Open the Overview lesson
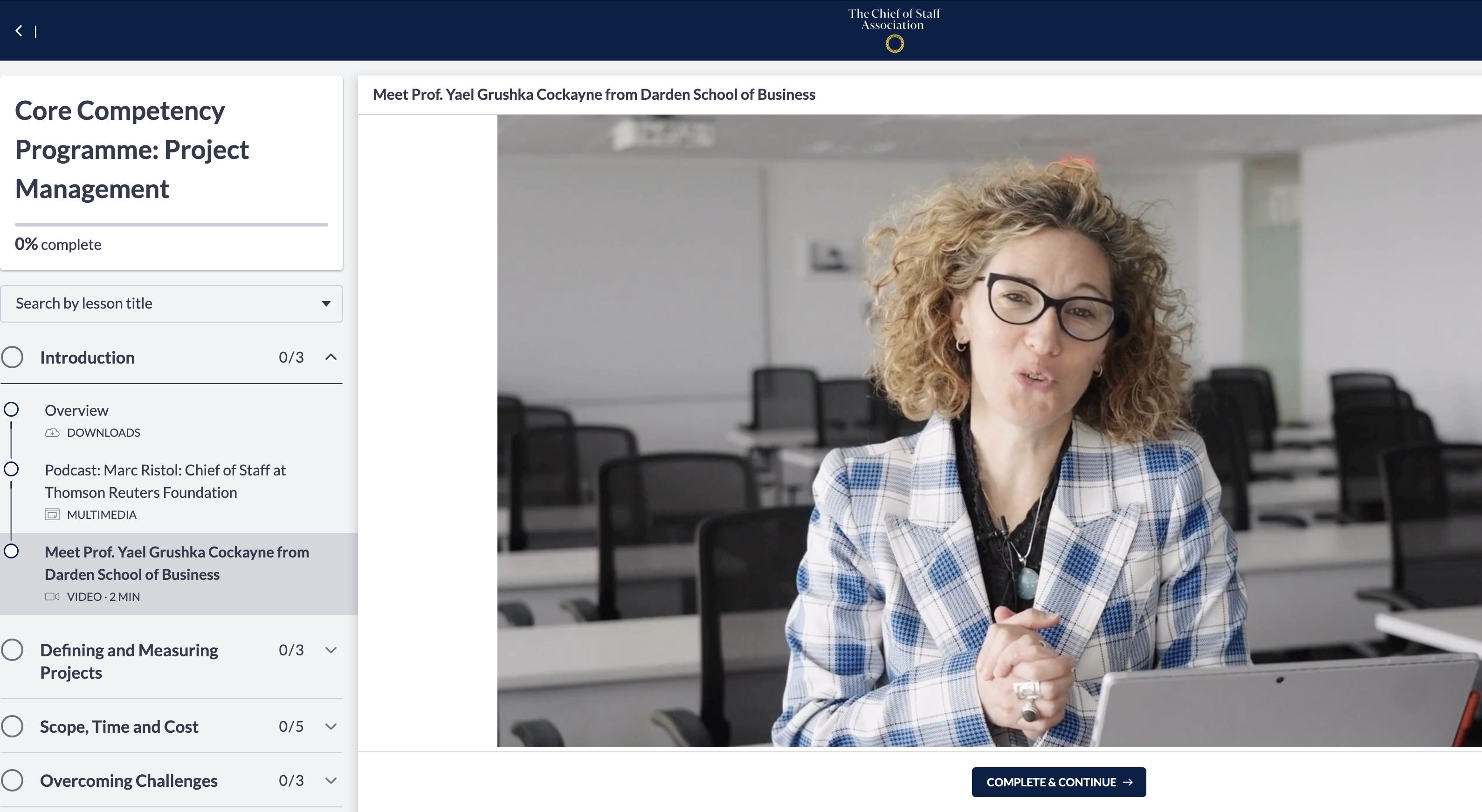 (x=76, y=410)
